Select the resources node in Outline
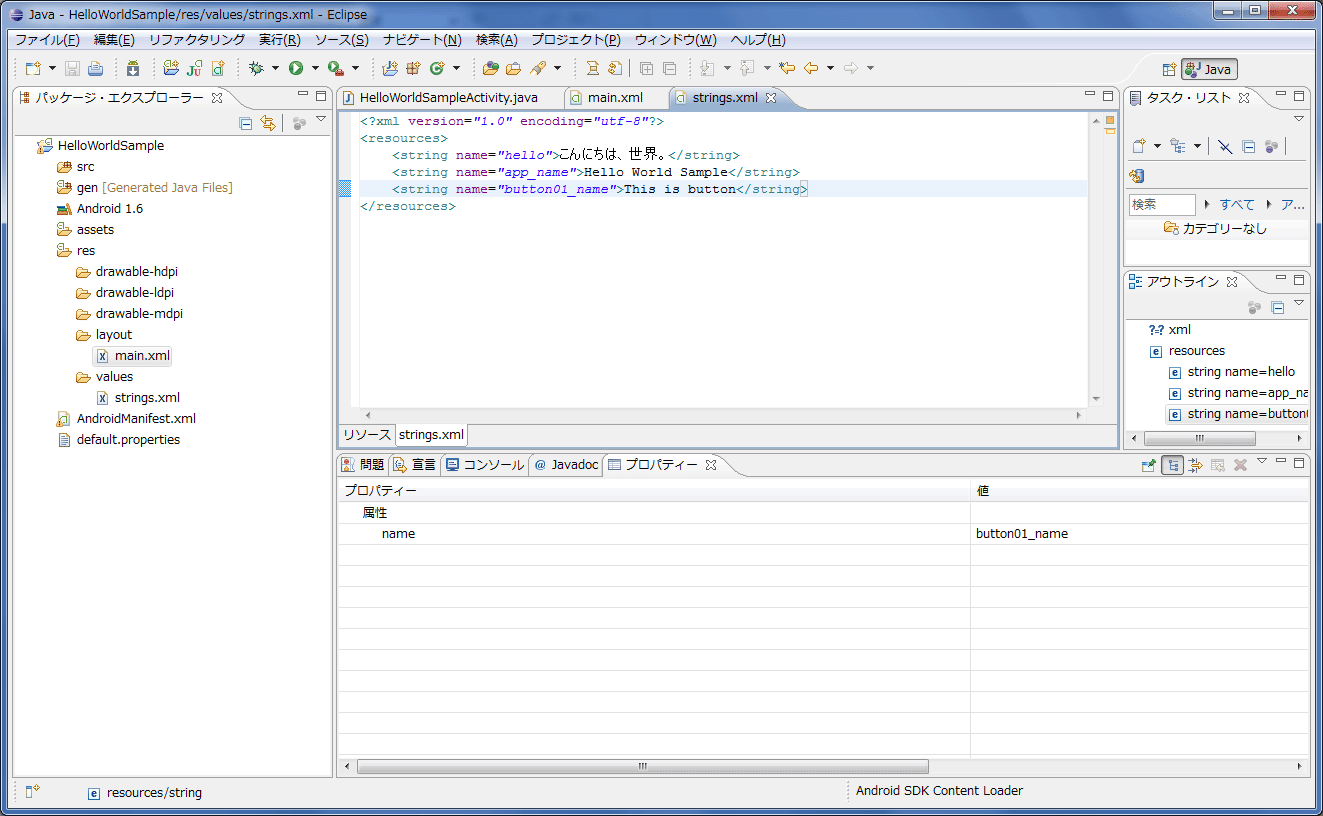Screen dimensions: 1323x816 [x=1196, y=351]
